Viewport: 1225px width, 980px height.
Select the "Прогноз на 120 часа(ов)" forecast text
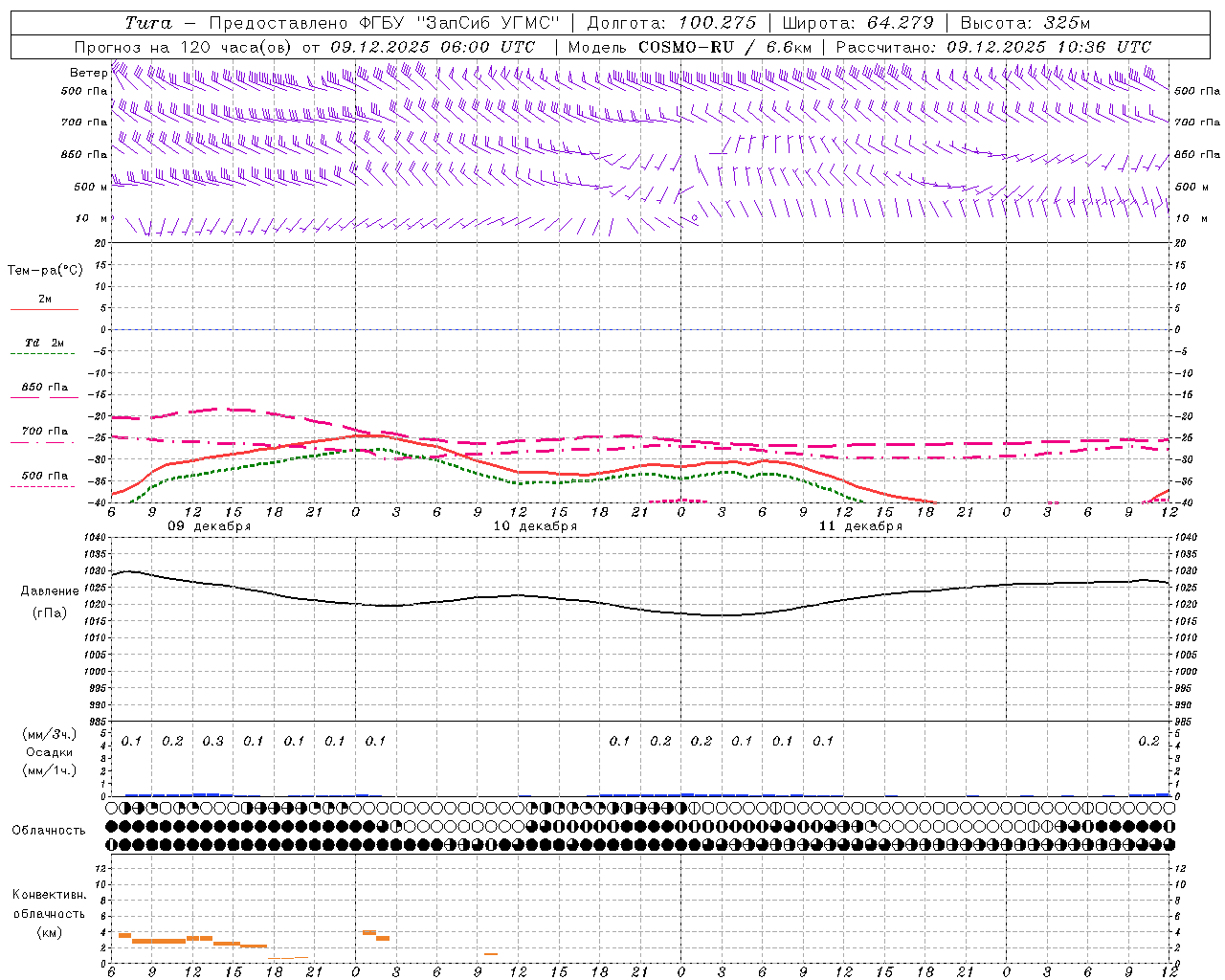184,47
